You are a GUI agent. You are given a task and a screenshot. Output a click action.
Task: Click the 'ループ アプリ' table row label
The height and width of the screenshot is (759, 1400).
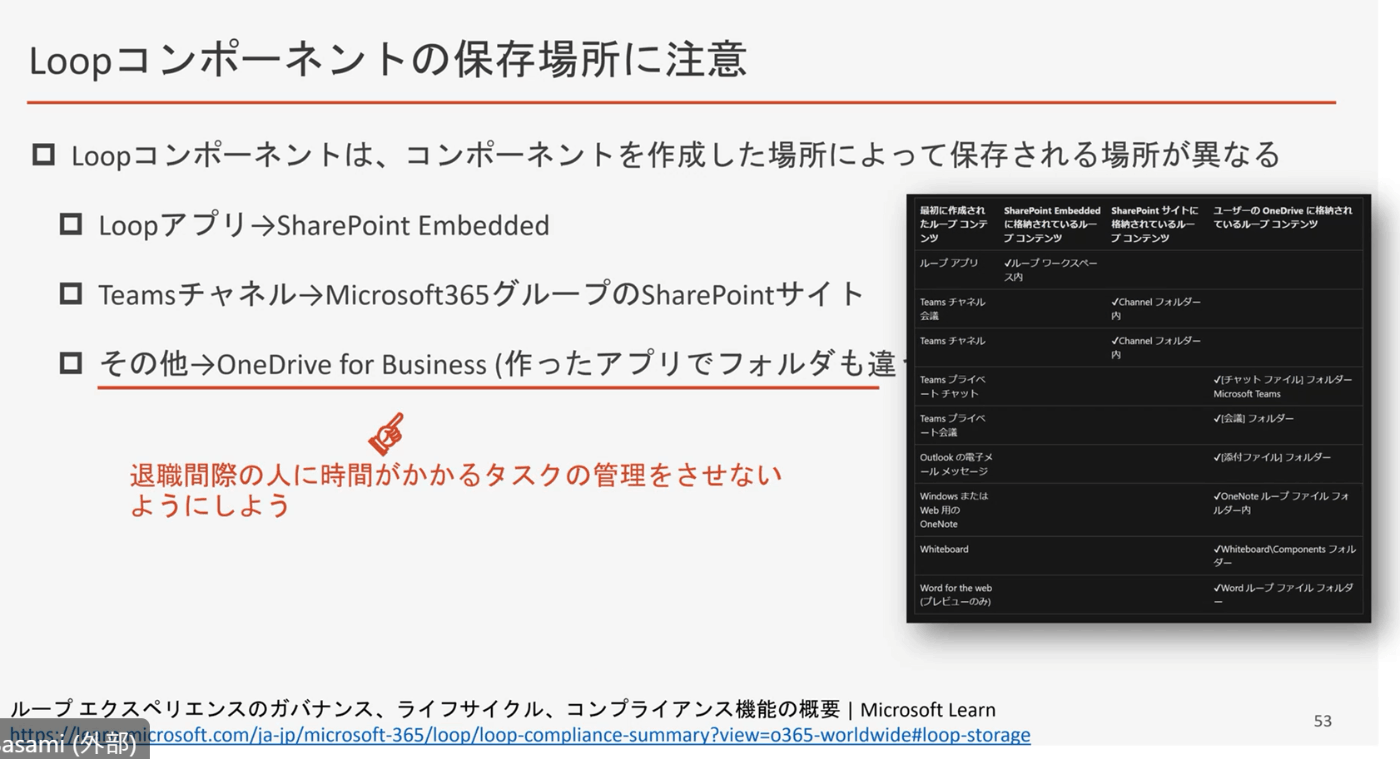[x=949, y=263]
